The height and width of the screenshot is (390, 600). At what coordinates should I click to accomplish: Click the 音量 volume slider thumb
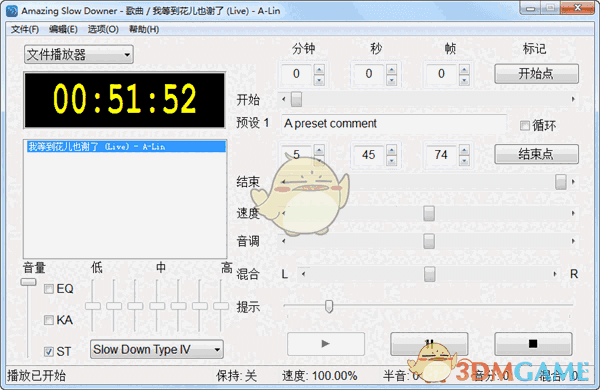(x=28, y=282)
